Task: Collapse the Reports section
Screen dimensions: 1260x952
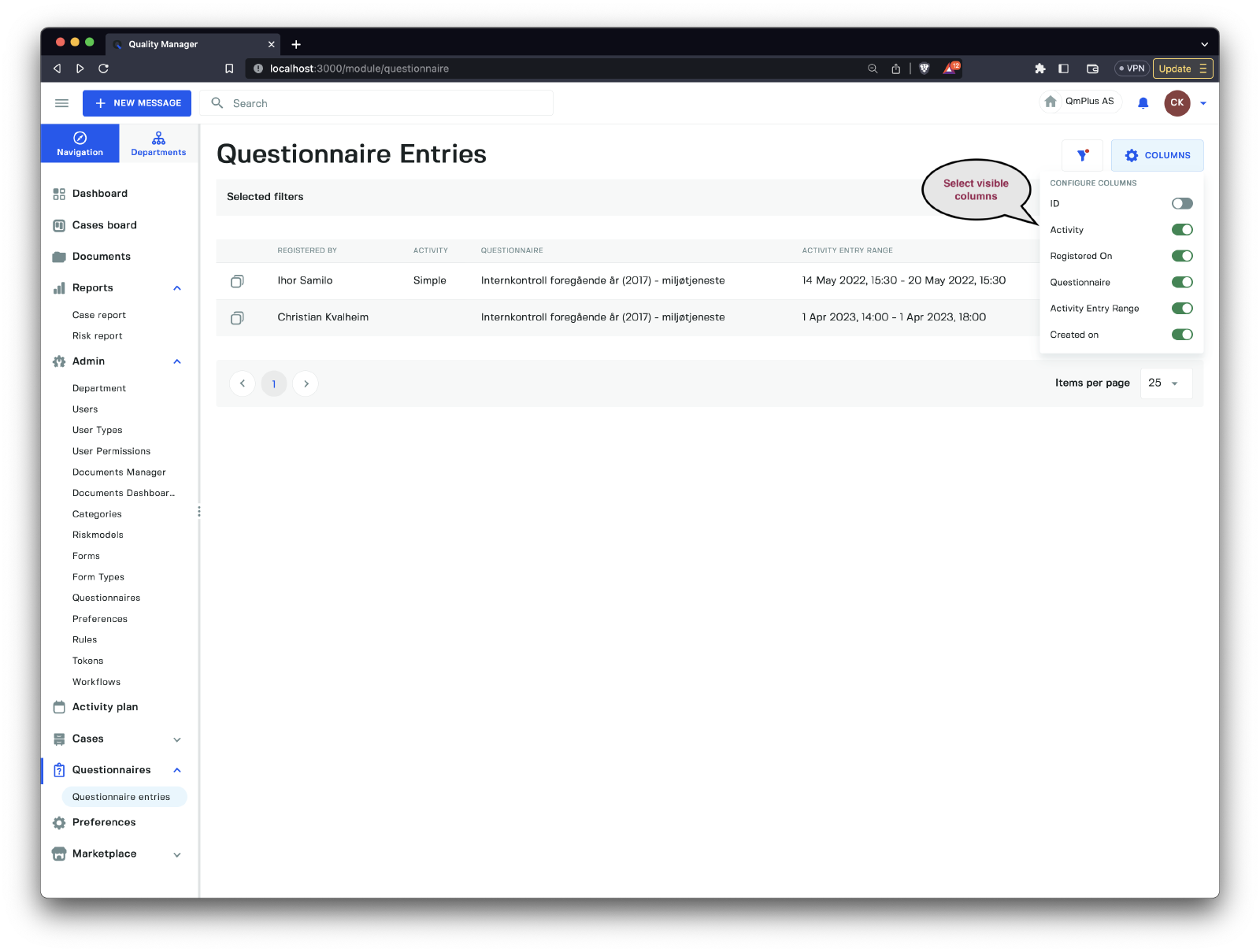Action: (x=177, y=288)
